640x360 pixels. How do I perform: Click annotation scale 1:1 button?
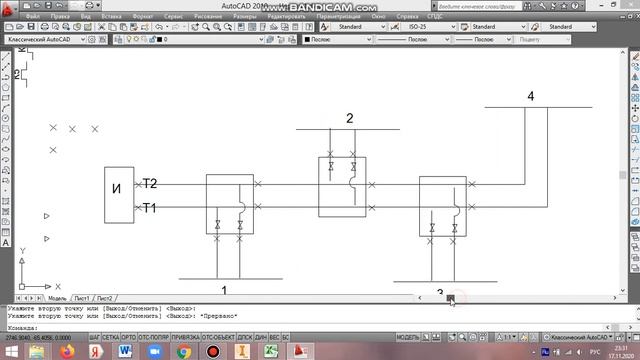pyautogui.click(x=507, y=338)
